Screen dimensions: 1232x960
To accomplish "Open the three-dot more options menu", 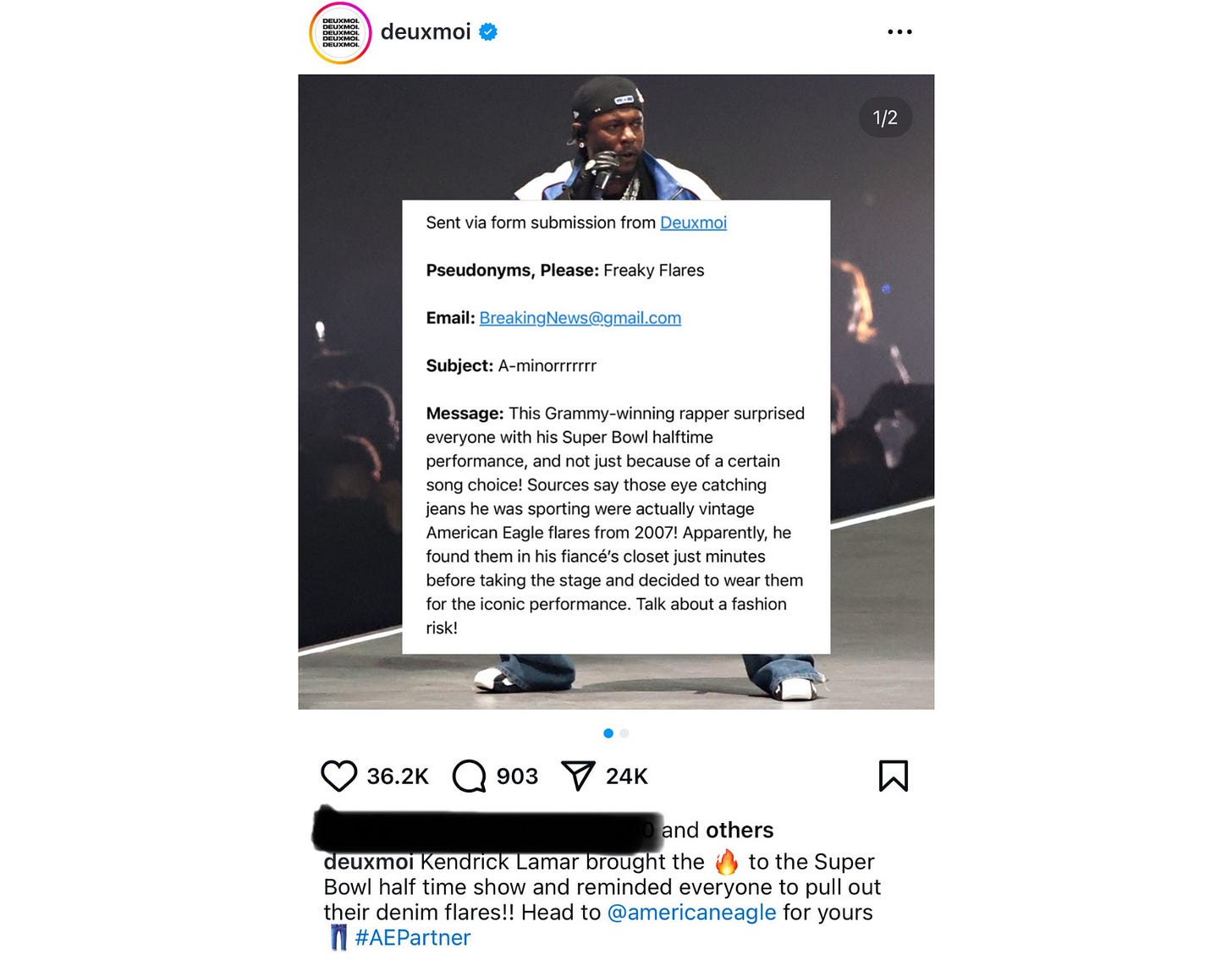I will (899, 32).
